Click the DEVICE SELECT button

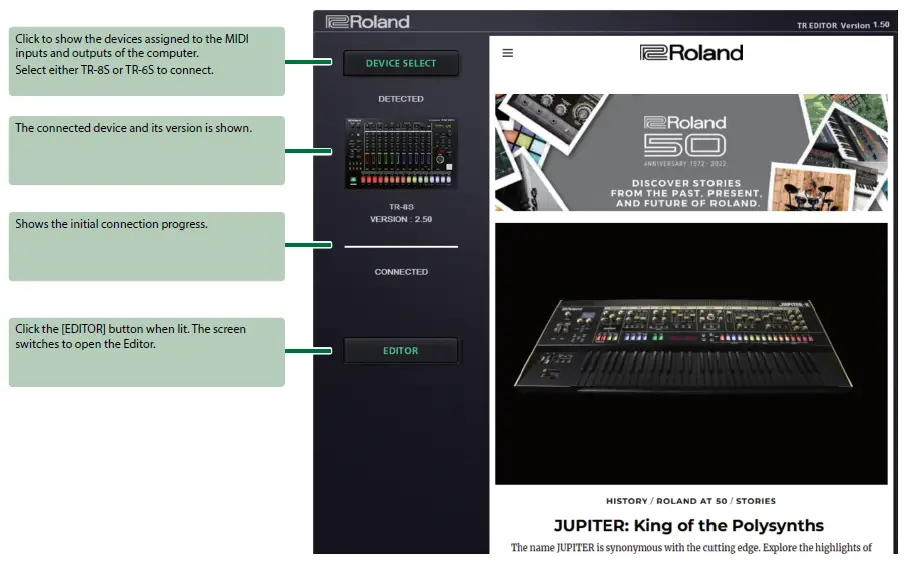[x=401, y=63]
